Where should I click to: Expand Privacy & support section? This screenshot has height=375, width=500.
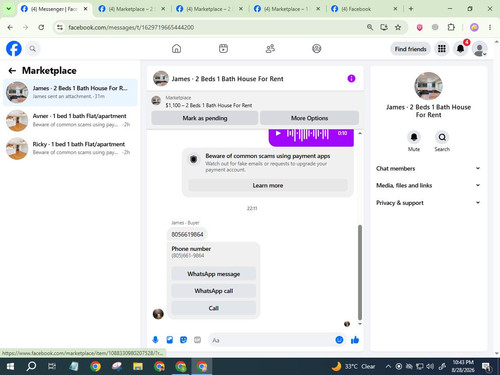[428, 203]
